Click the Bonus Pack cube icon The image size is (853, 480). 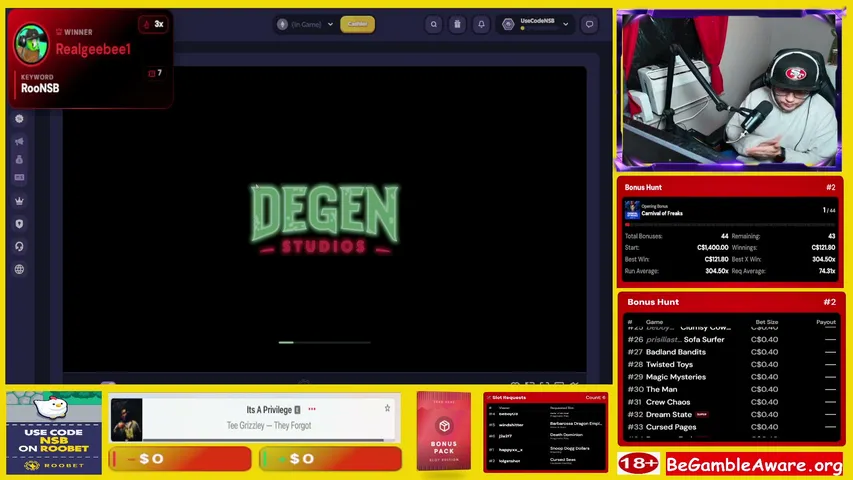[444, 426]
